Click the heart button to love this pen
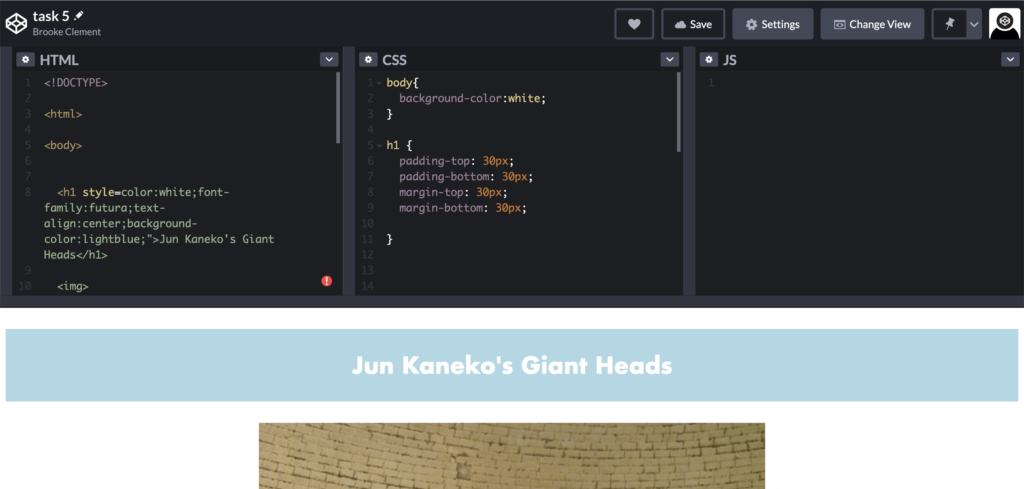This screenshot has height=489, width=1024. [634, 24]
